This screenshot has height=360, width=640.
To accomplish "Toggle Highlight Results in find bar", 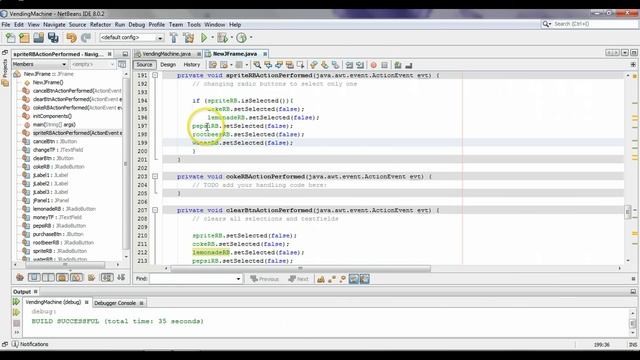I will coord(353,279).
